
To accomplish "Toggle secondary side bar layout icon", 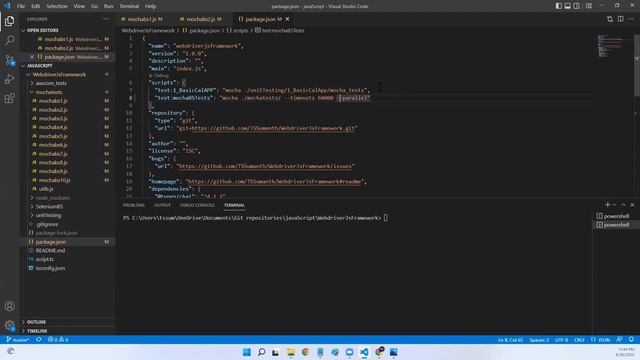I will pos(576,6).
